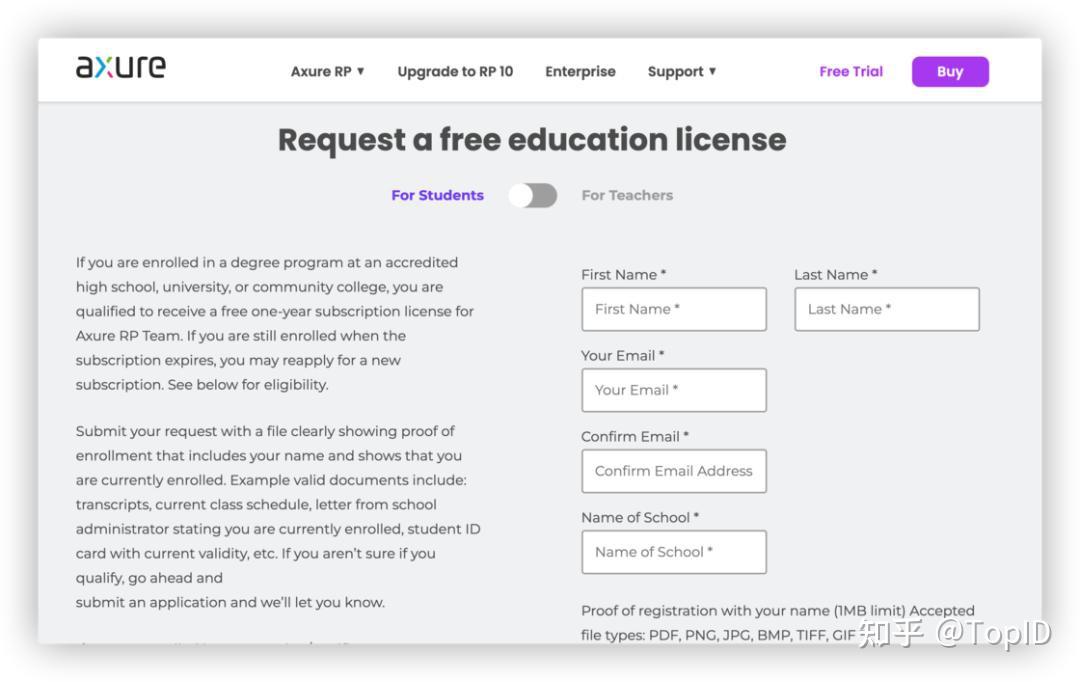
Task: Open the Support dropdown menu
Action: click(x=682, y=71)
